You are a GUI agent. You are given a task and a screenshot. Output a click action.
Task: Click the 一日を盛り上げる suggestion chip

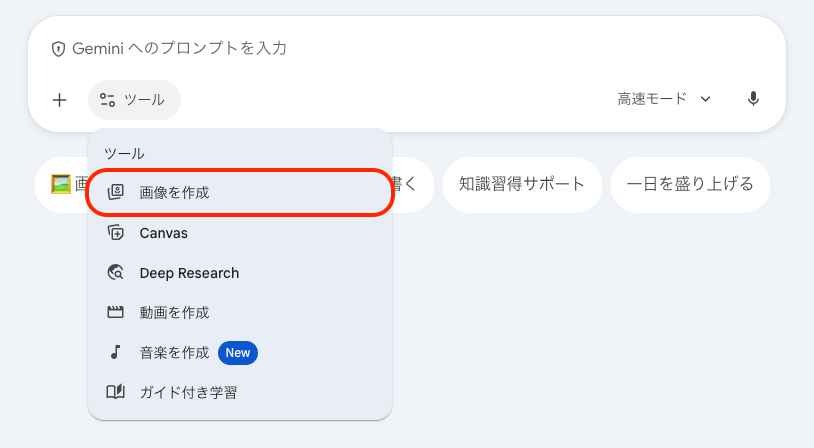pyautogui.click(x=690, y=184)
